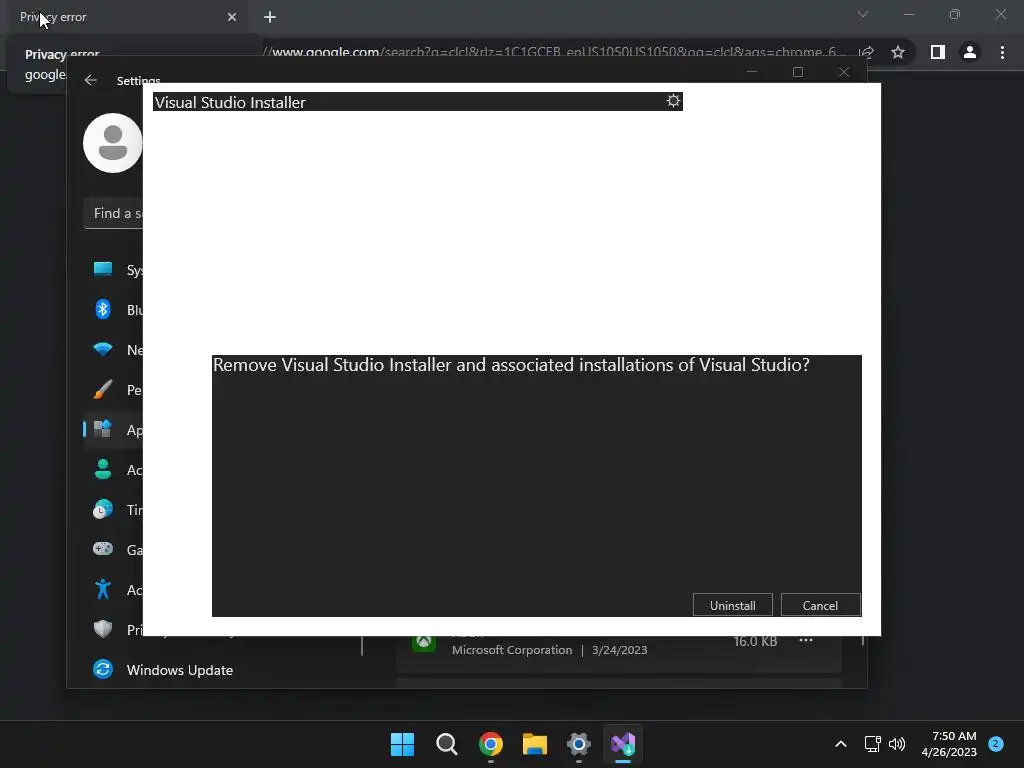Open Windows Update in Settings sidebar
The image size is (1024, 768).
(163, 670)
